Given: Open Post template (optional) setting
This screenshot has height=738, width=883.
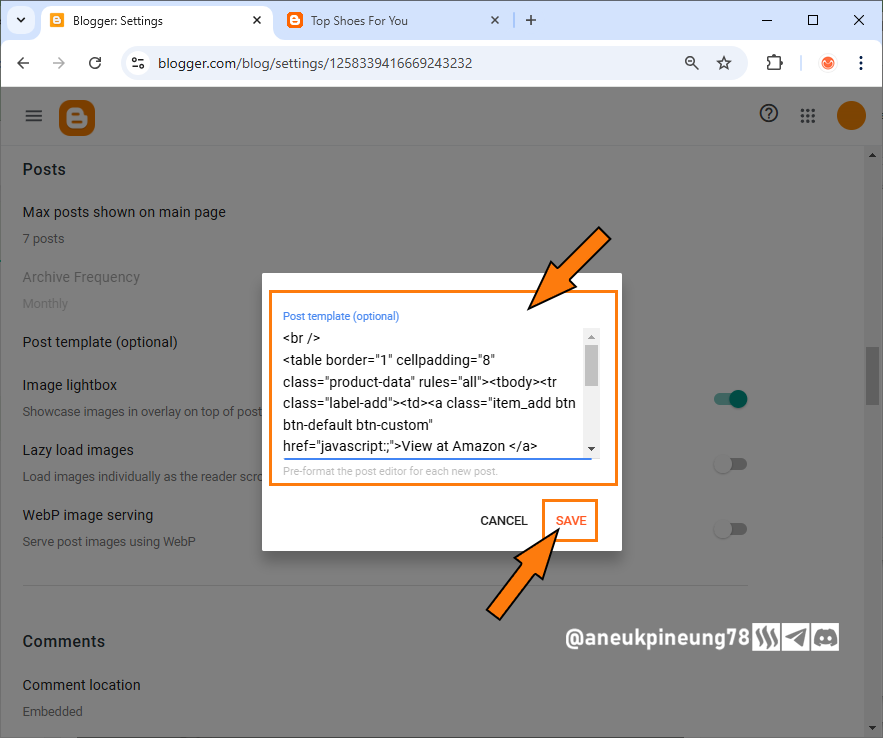Looking at the screenshot, I should point(100,342).
